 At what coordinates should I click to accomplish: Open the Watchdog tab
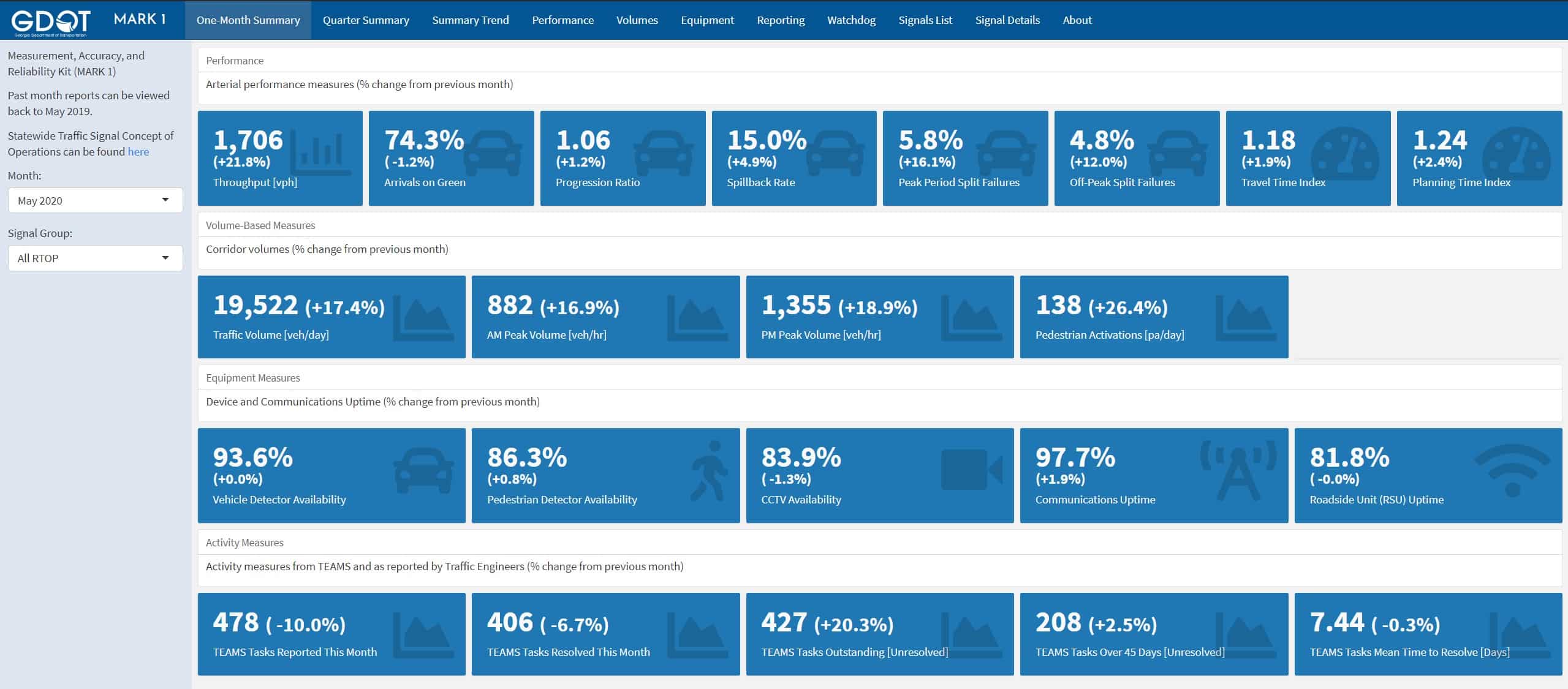(x=851, y=20)
